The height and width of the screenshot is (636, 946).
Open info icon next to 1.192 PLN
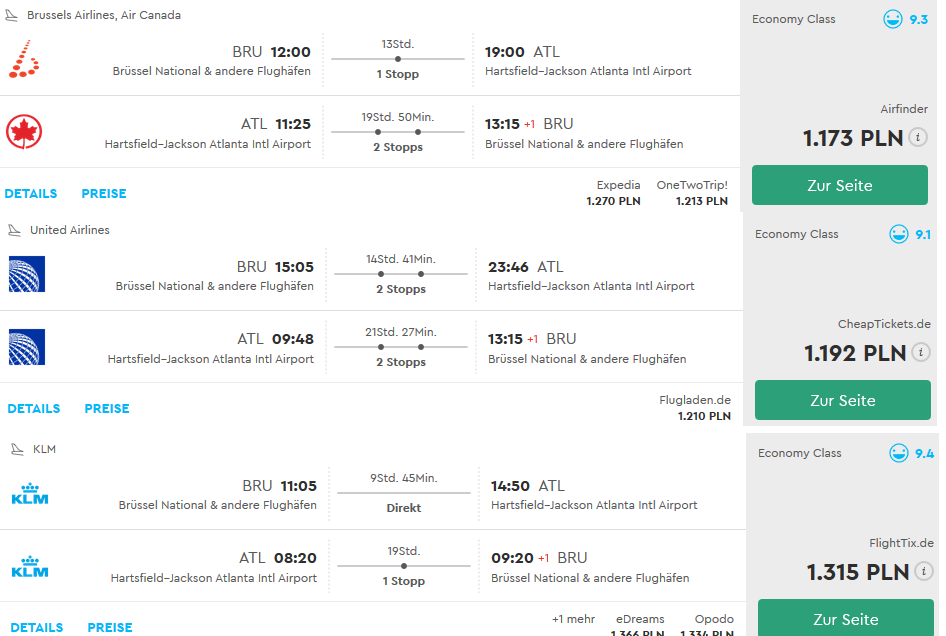coord(921,352)
